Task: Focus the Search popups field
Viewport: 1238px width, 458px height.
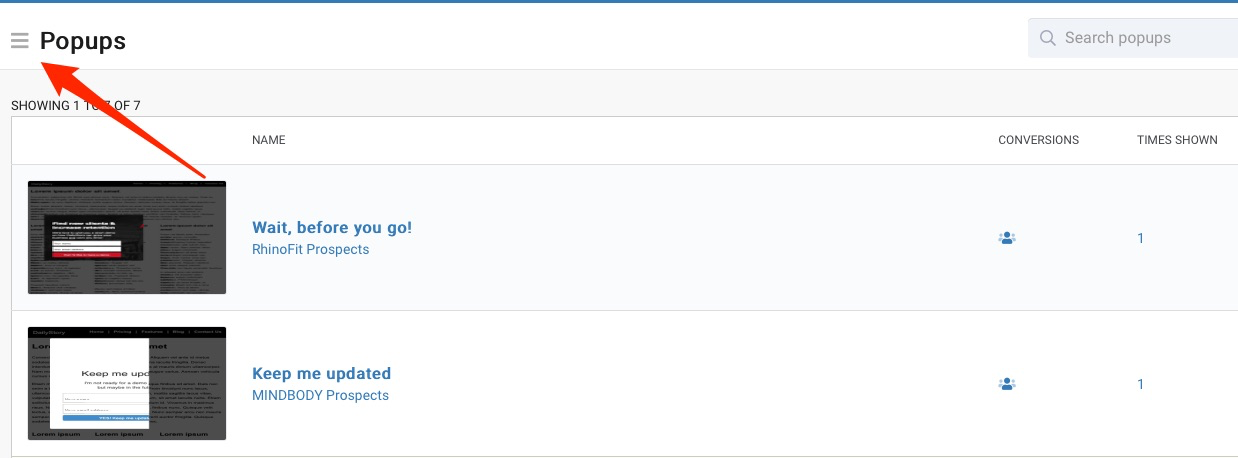Action: point(1133,38)
